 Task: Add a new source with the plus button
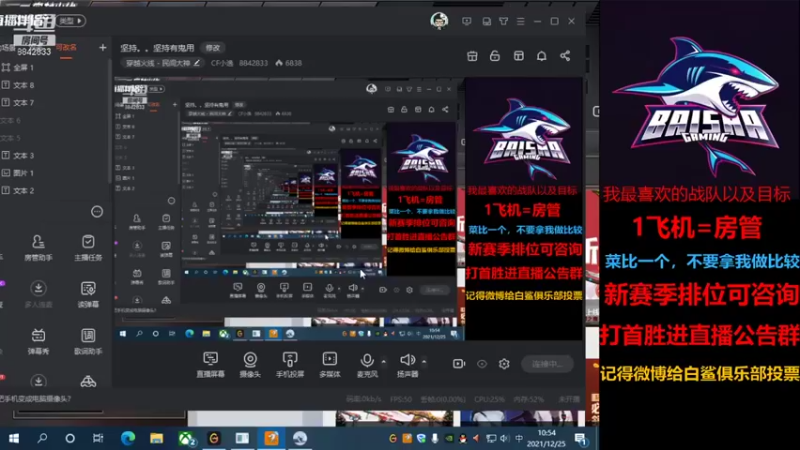click(x=103, y=47)
